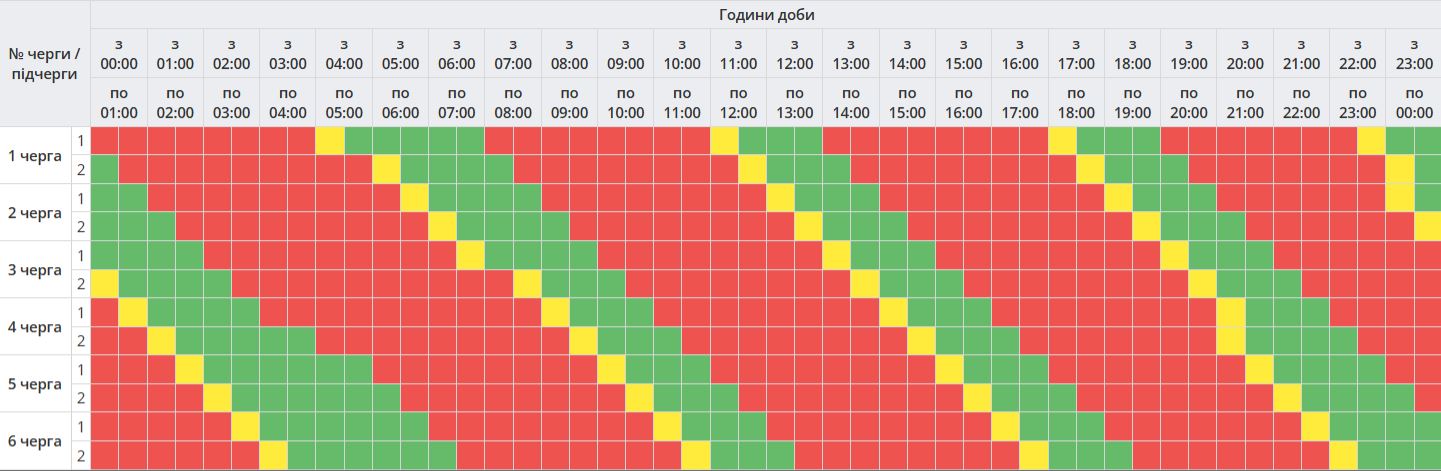
Task: Click the "по 00:00" header cell
Action: (1413, 102)
